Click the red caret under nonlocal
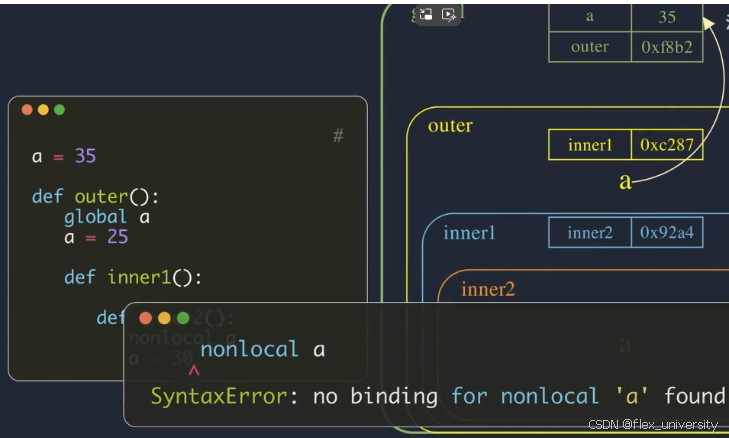Image resolution: width=729 pixels, height=438 pixels. click(194, 371)
